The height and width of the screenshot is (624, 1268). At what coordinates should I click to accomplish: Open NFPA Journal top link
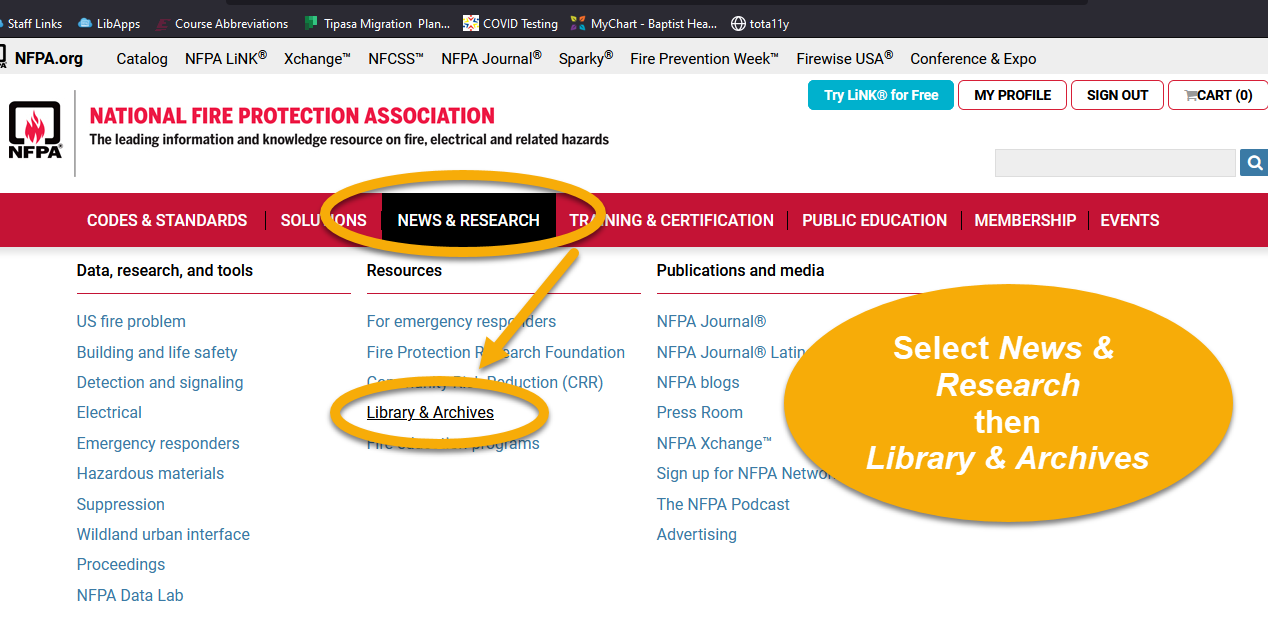(491, 58)
